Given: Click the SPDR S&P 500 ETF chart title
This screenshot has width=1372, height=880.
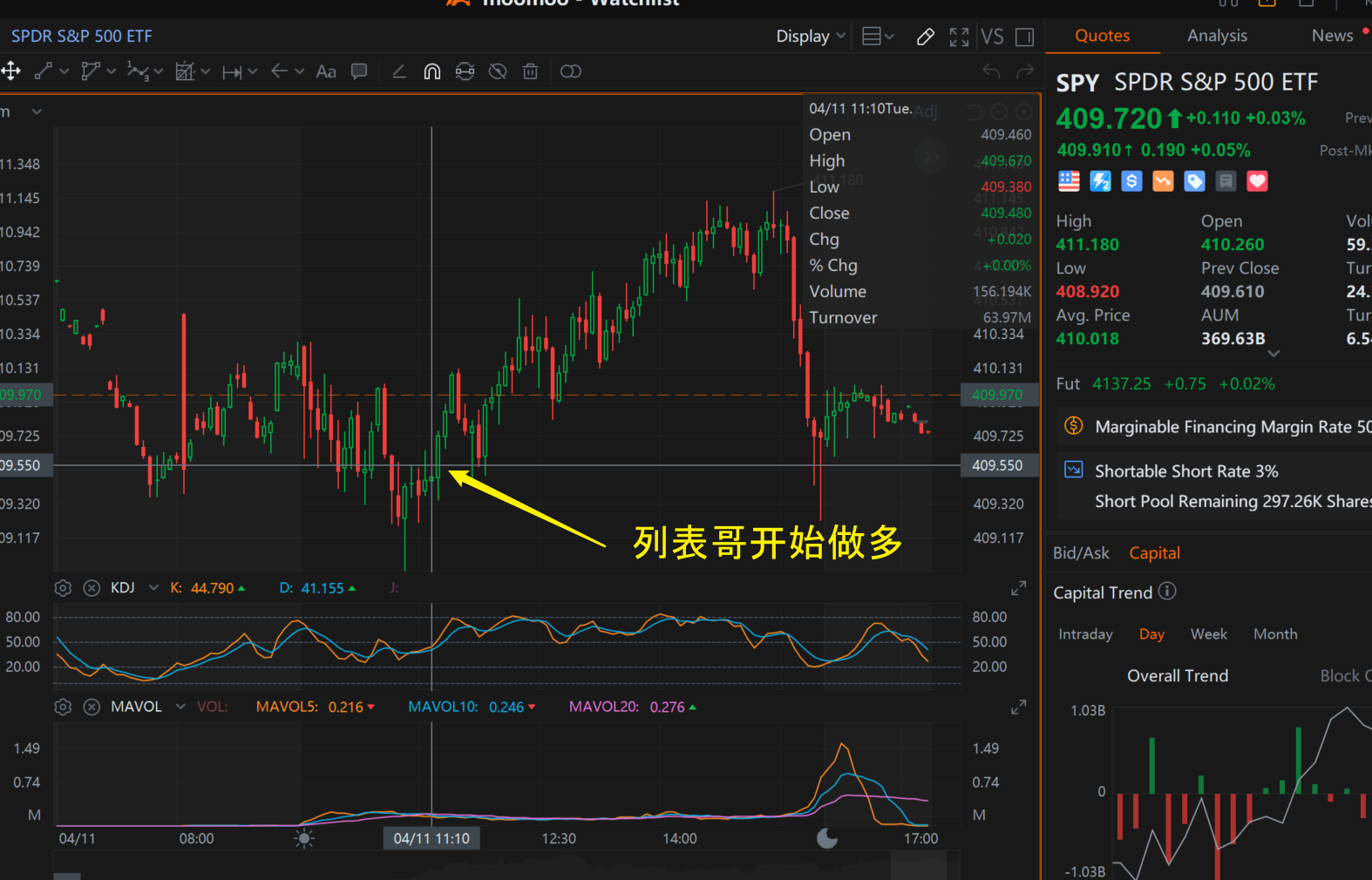Looking at the screenshot, I should tap(81, 37).
